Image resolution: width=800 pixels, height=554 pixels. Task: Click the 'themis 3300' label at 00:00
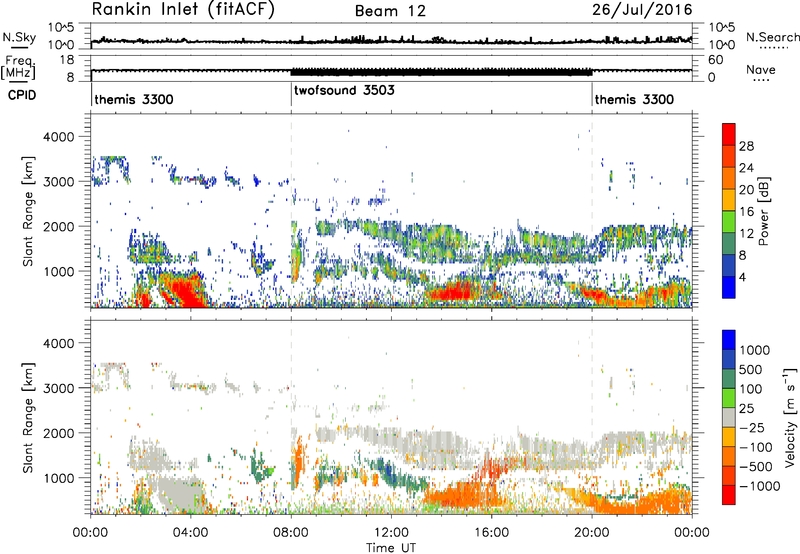[x=134, y=99]
